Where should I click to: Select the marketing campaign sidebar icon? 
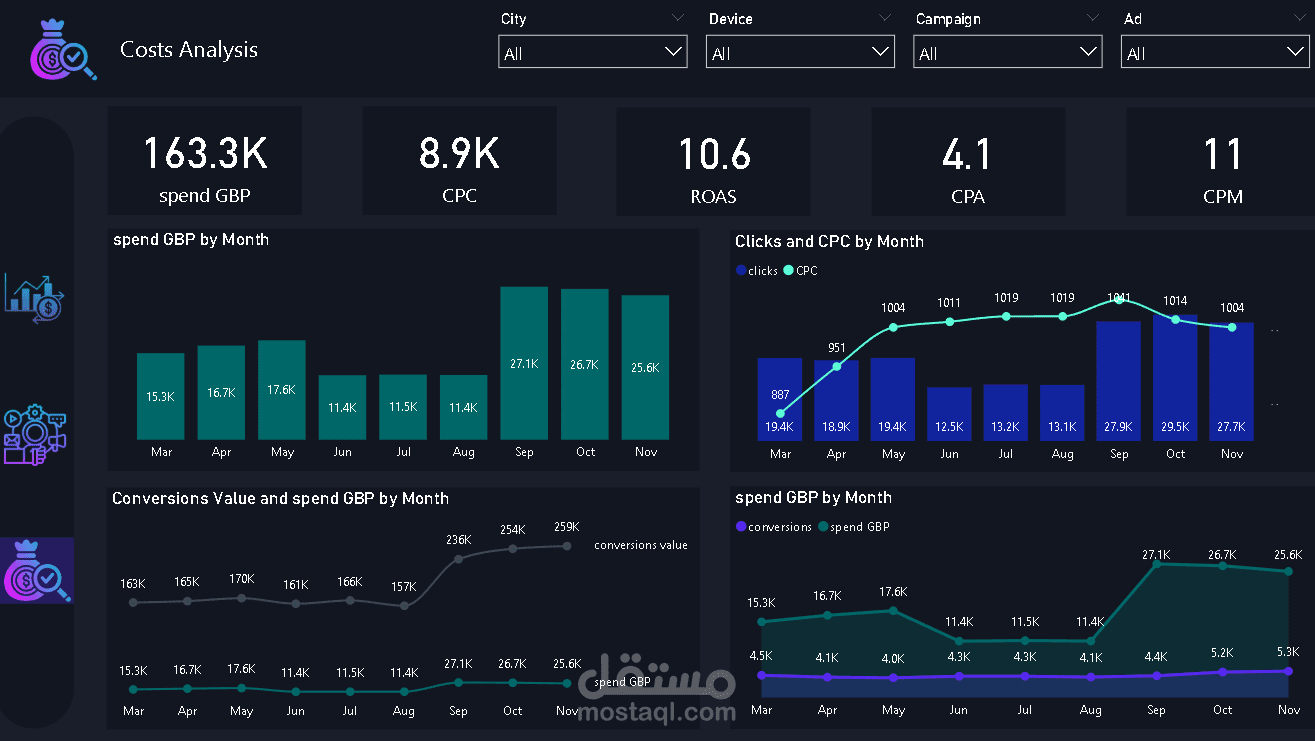click(37, 434)
